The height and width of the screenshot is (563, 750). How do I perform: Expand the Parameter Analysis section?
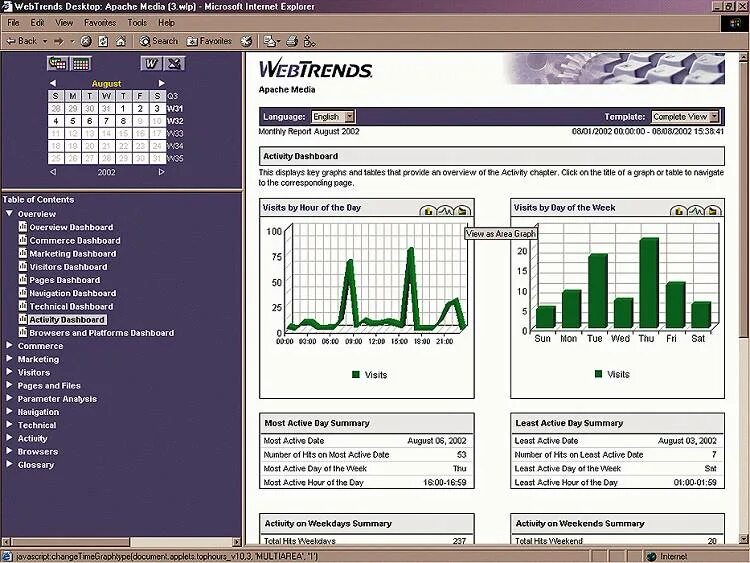(x=9, y=398)
